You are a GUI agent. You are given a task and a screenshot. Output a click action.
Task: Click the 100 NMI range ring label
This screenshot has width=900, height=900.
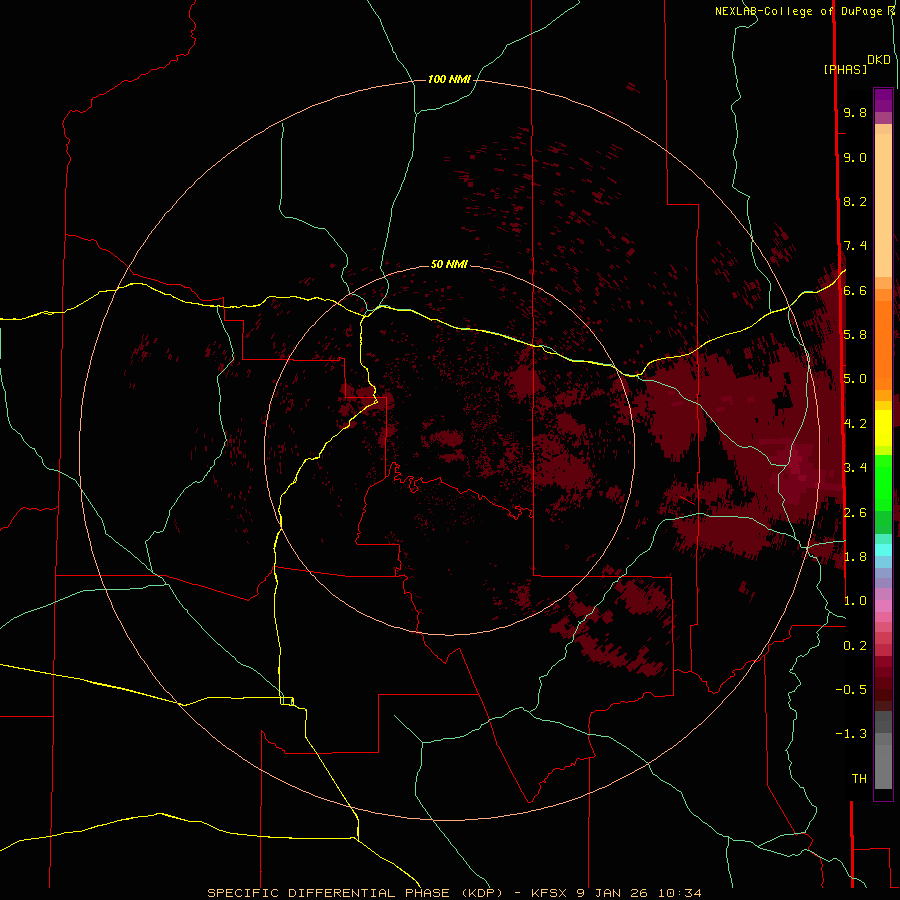tap(449, 79)
